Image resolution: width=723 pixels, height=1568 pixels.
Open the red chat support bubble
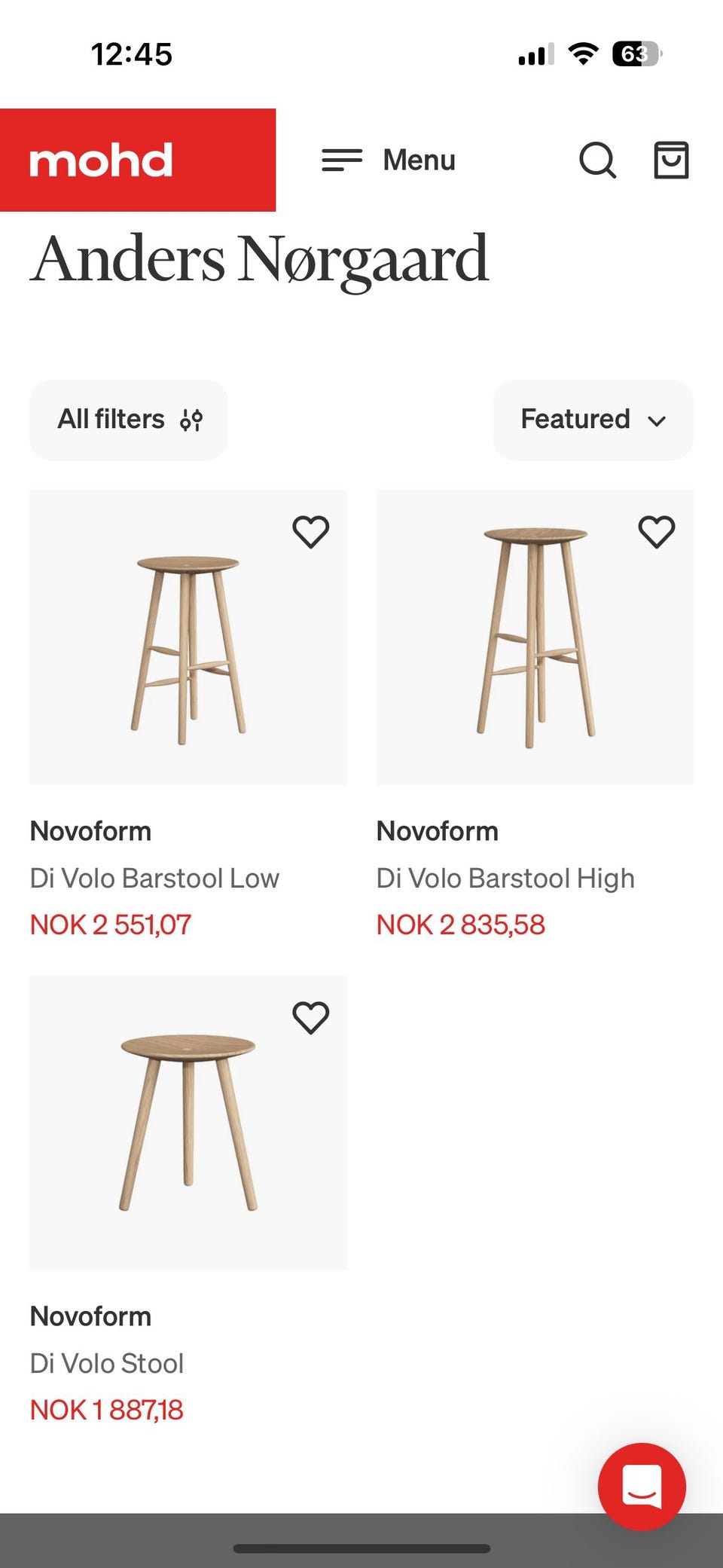pos(642,1486)
